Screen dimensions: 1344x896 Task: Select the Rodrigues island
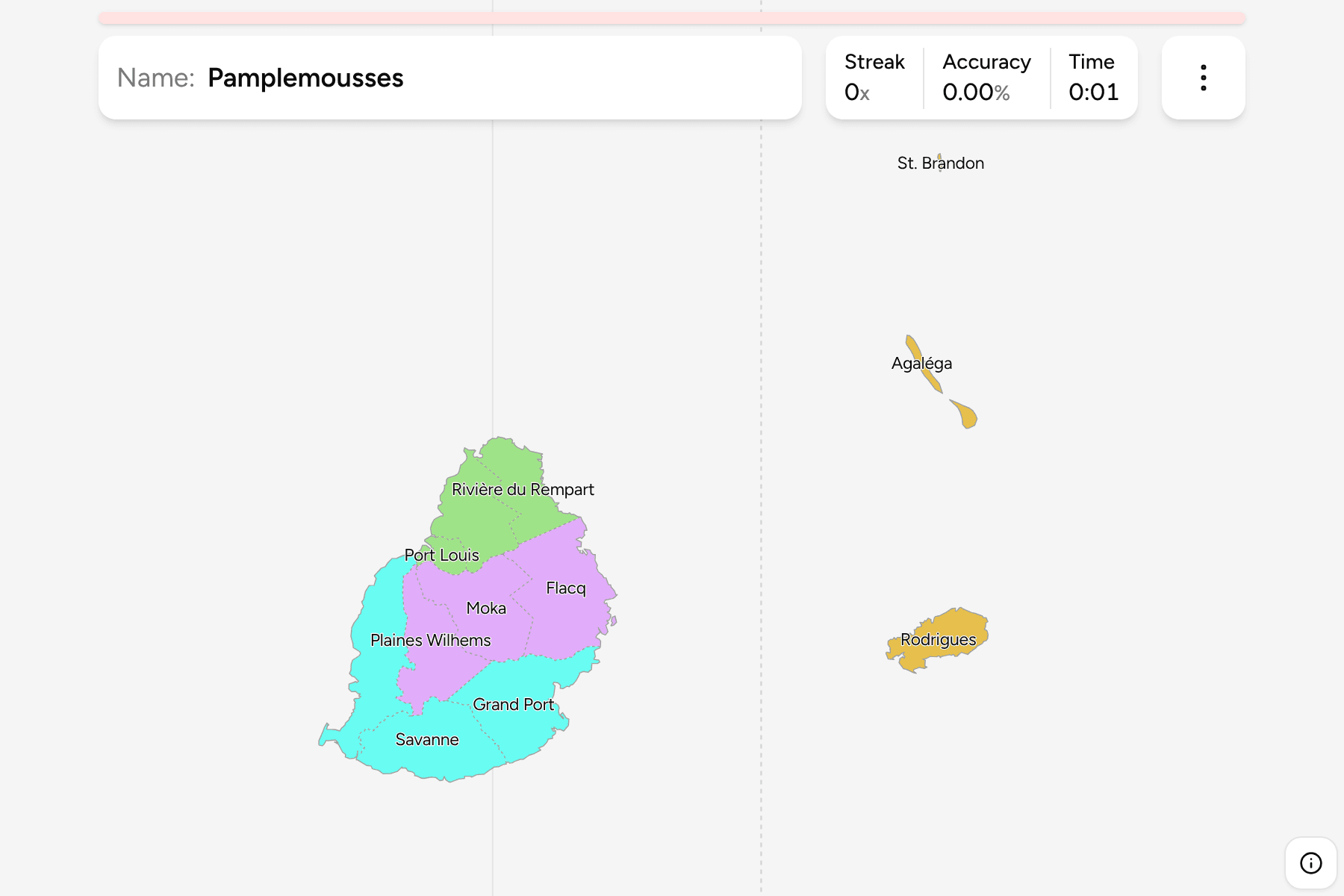938,640
